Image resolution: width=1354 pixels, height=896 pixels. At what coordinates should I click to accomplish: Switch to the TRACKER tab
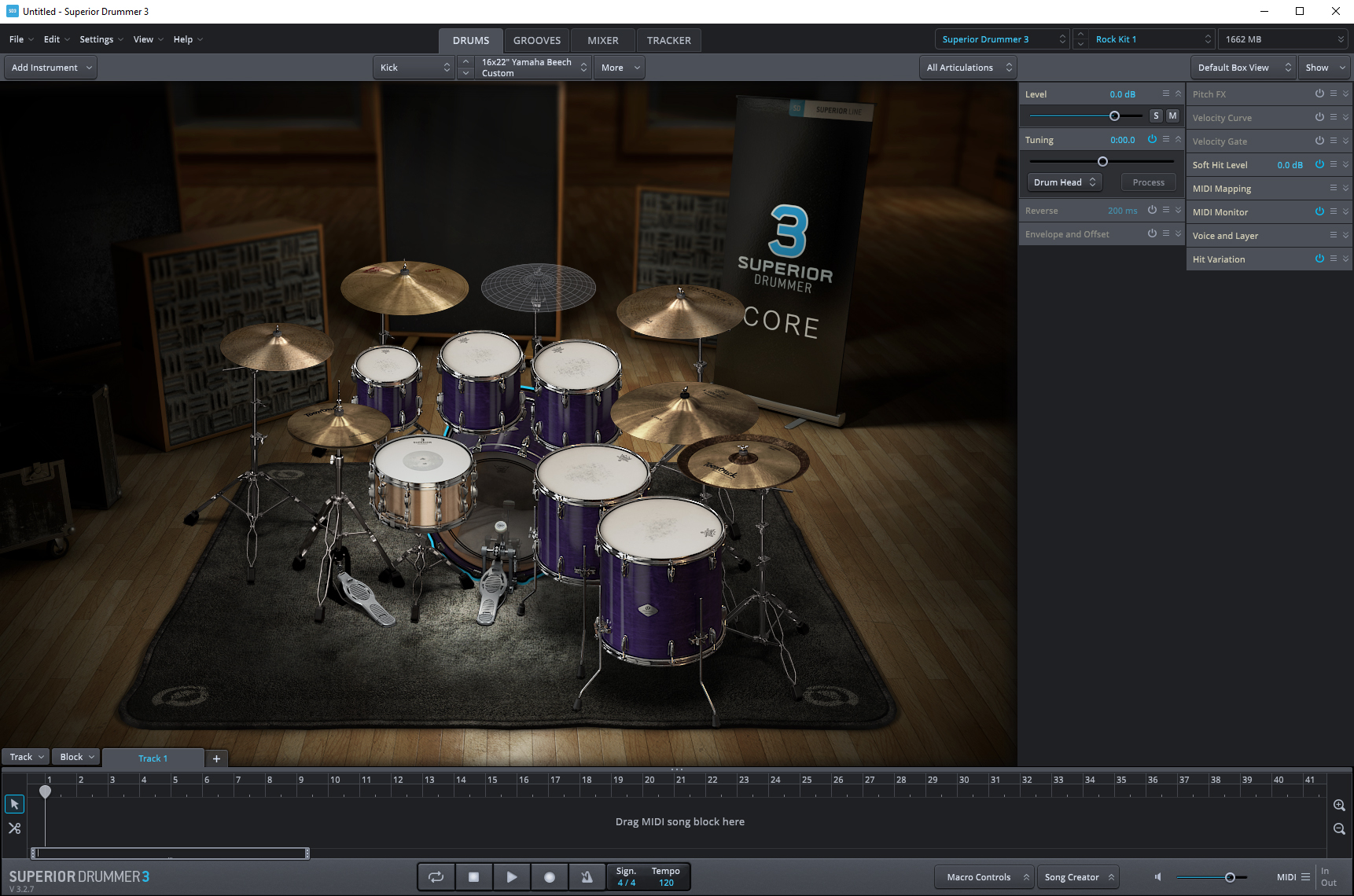point(669,40)
